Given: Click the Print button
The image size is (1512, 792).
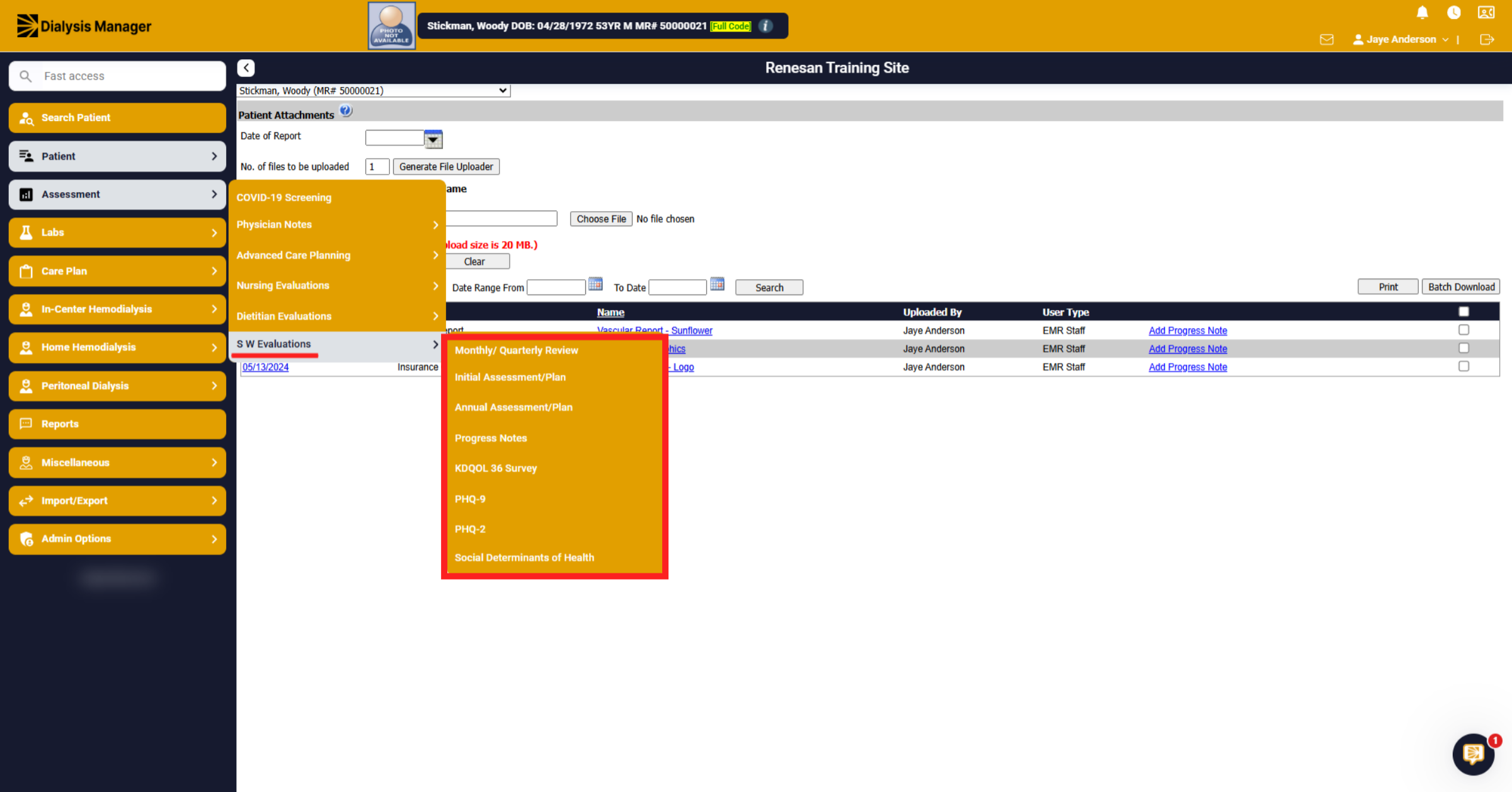Looking at the screenshot, I should [x=1388, y=287].
